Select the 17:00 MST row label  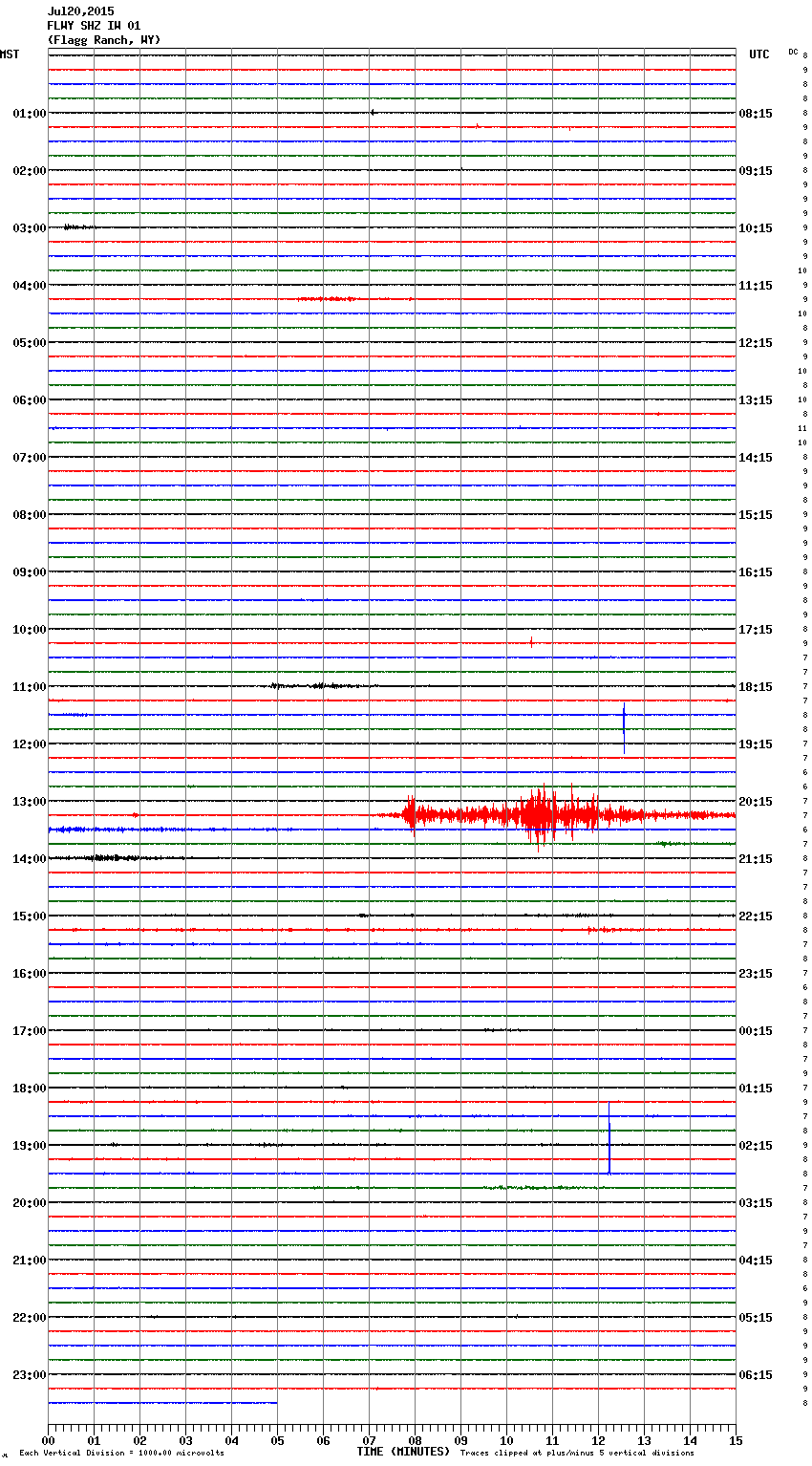coord(30,1031)
